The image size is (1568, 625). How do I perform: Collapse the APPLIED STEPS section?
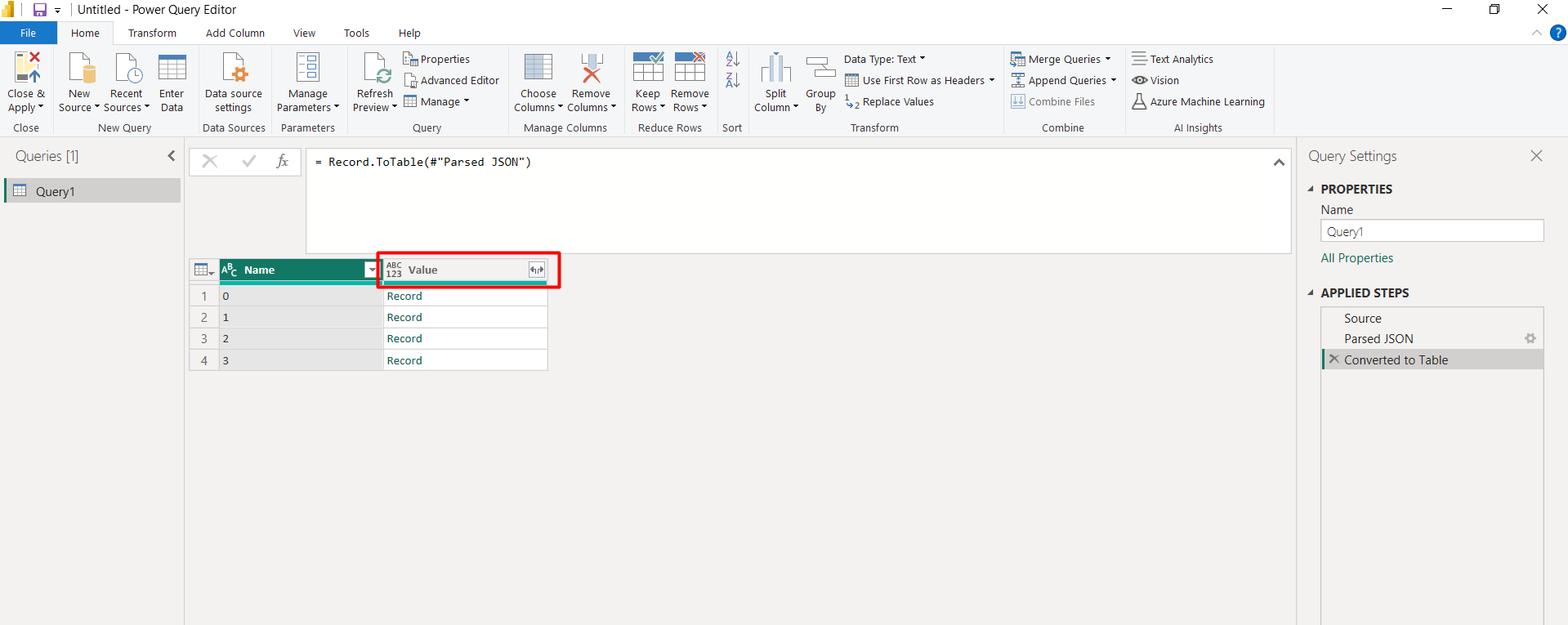pos(1311,292)
